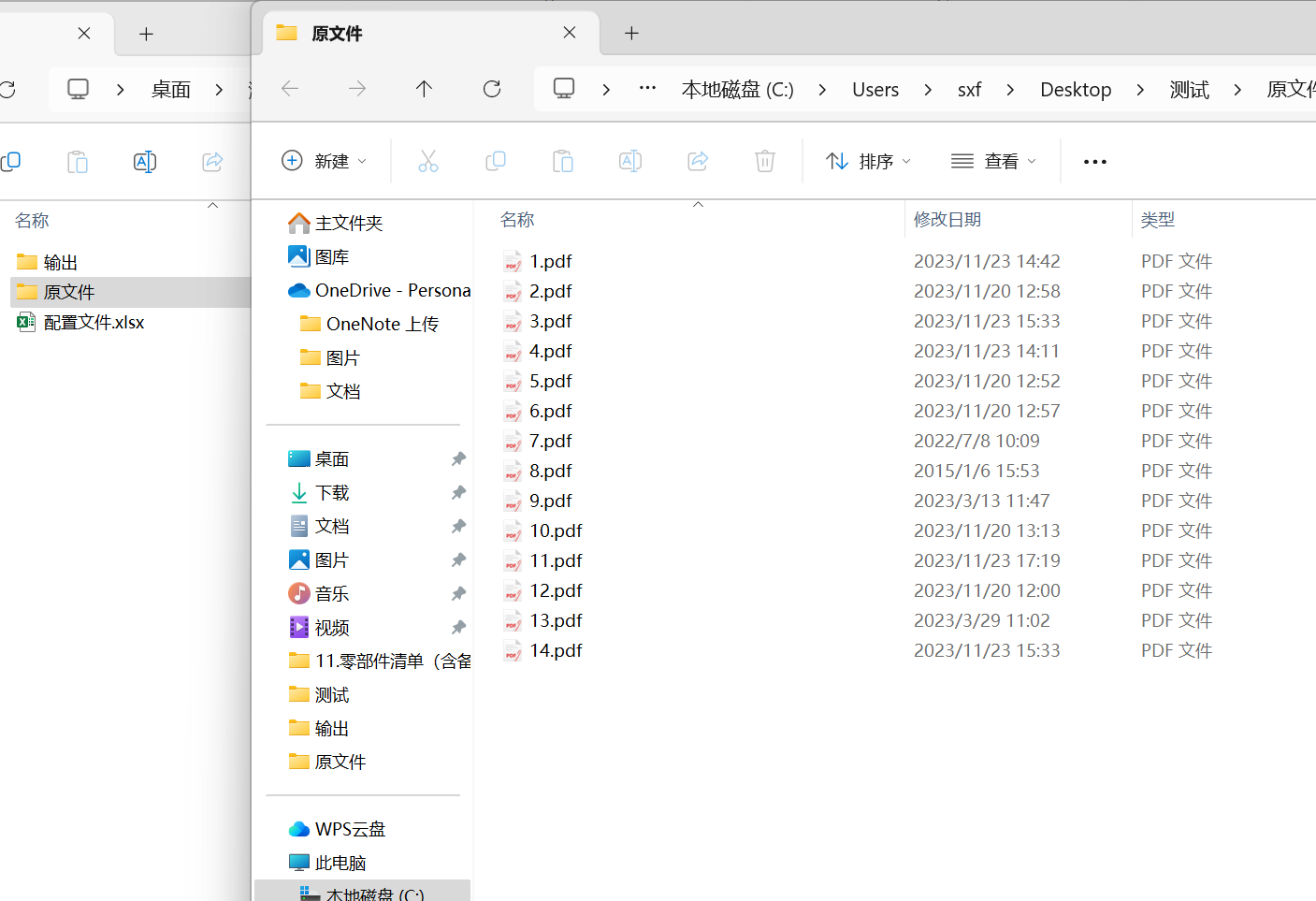Click the Copy icon in front window toolbar

tap(496, 161)
